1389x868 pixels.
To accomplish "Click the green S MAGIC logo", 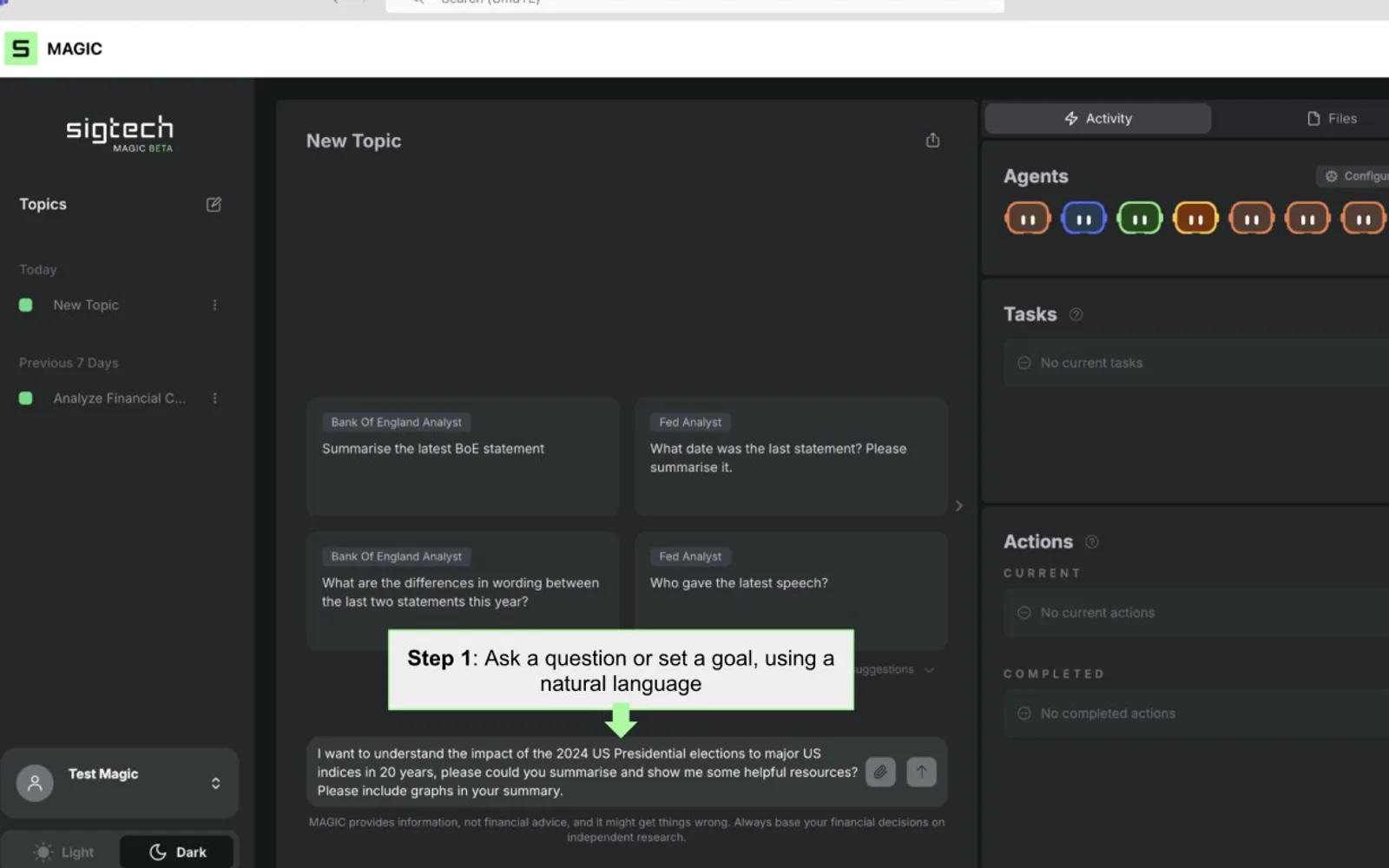I will pos(21,49).
